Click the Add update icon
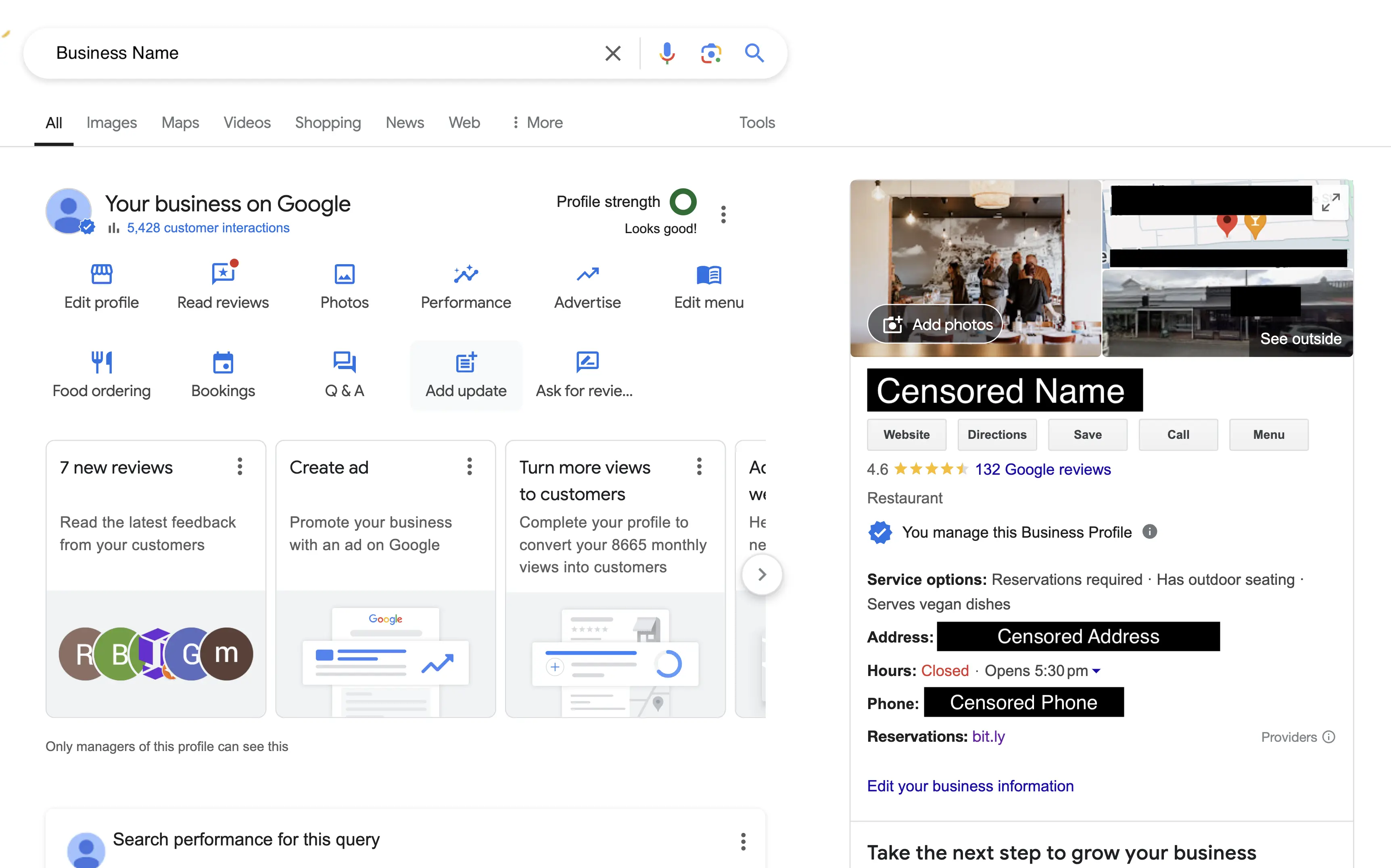Image resolution: width=1391 pixels, height=868 pixels. coord(466,363)
